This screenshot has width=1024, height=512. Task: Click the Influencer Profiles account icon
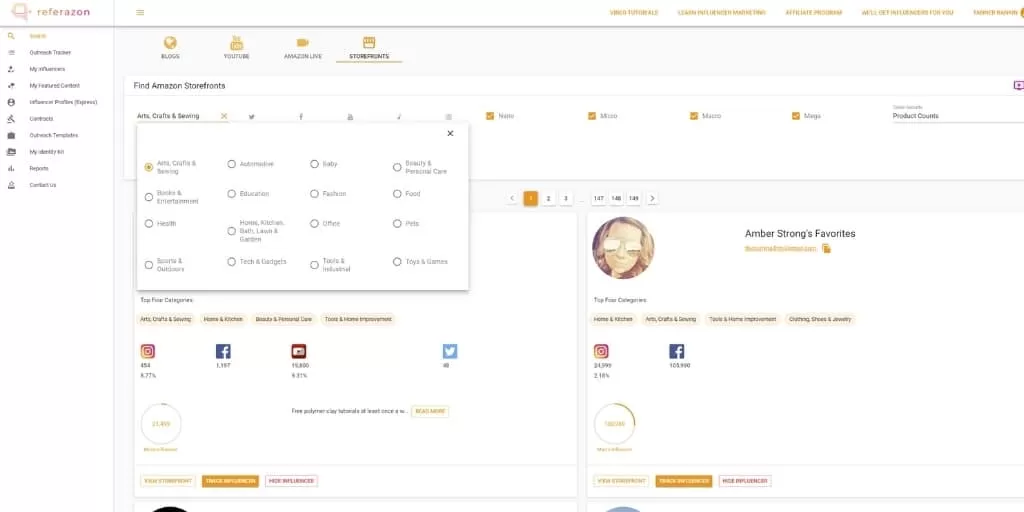coord(11,103)
